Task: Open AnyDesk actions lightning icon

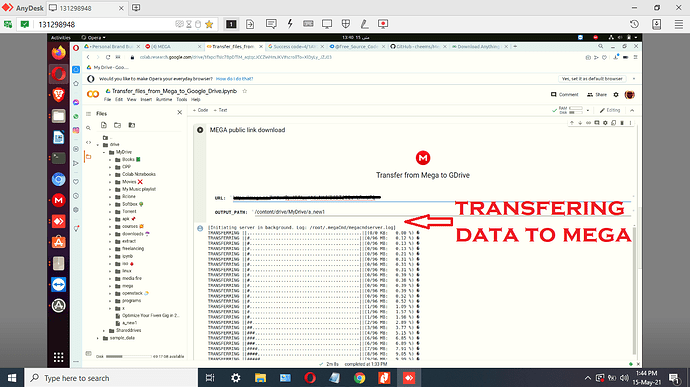Action: pyautogui.click(x=290, y=24)
